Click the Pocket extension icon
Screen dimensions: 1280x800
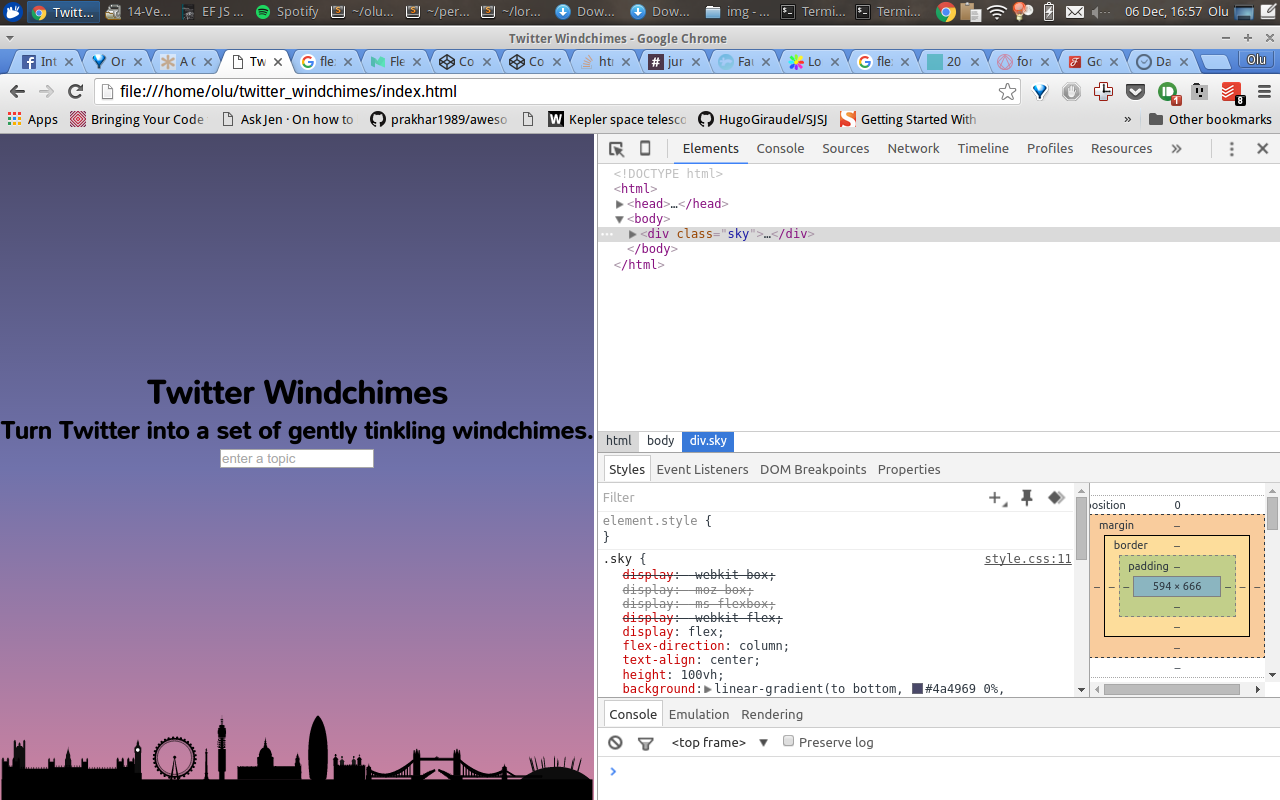tap(1135, 92)
